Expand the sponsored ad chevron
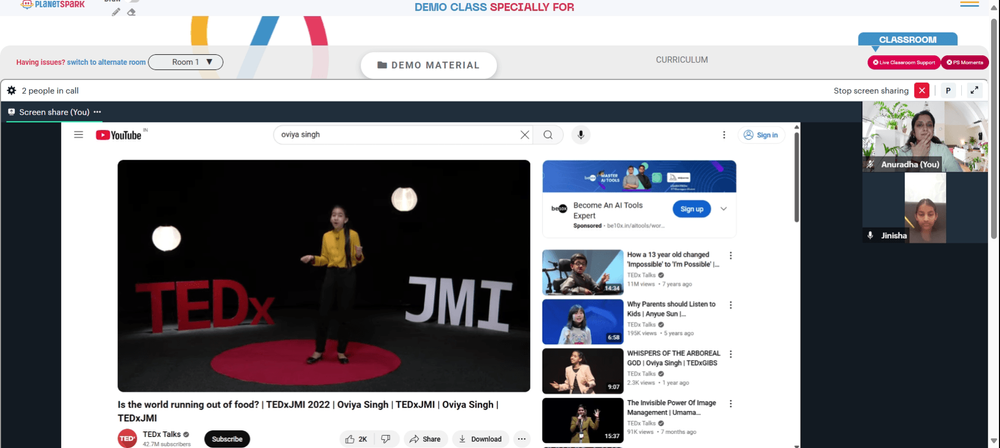The height and width of the screenshot is (448, 1000). coord(724,209)
